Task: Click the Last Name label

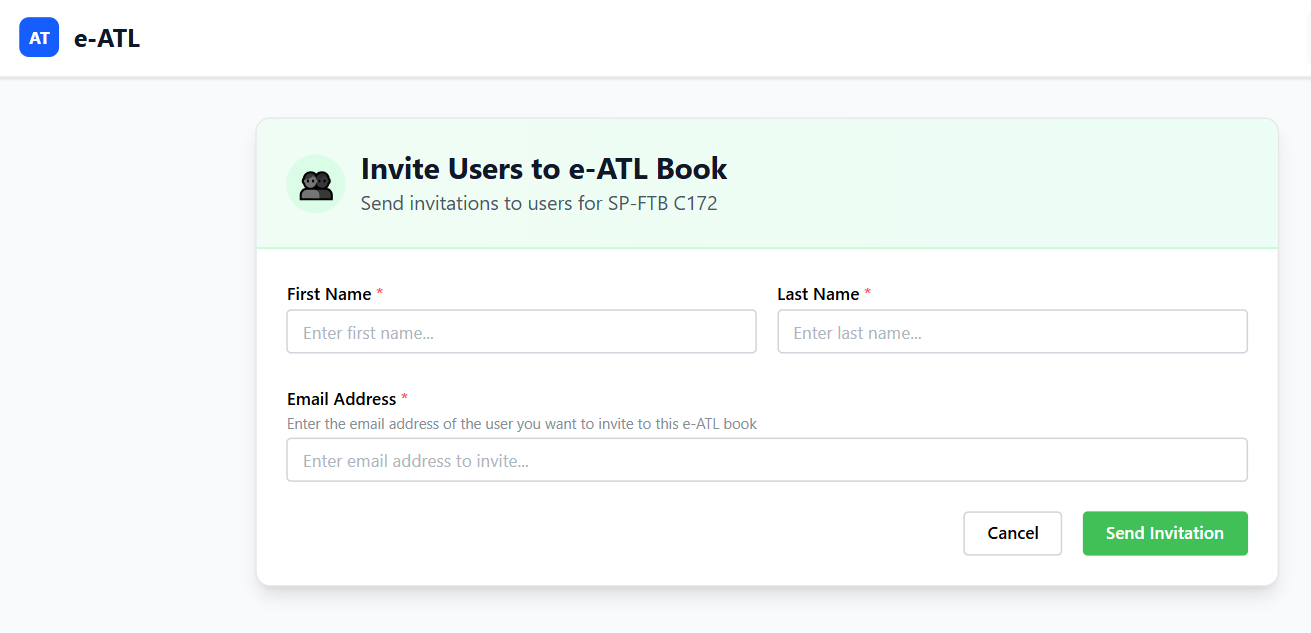Action: click(x=818, y=294)
